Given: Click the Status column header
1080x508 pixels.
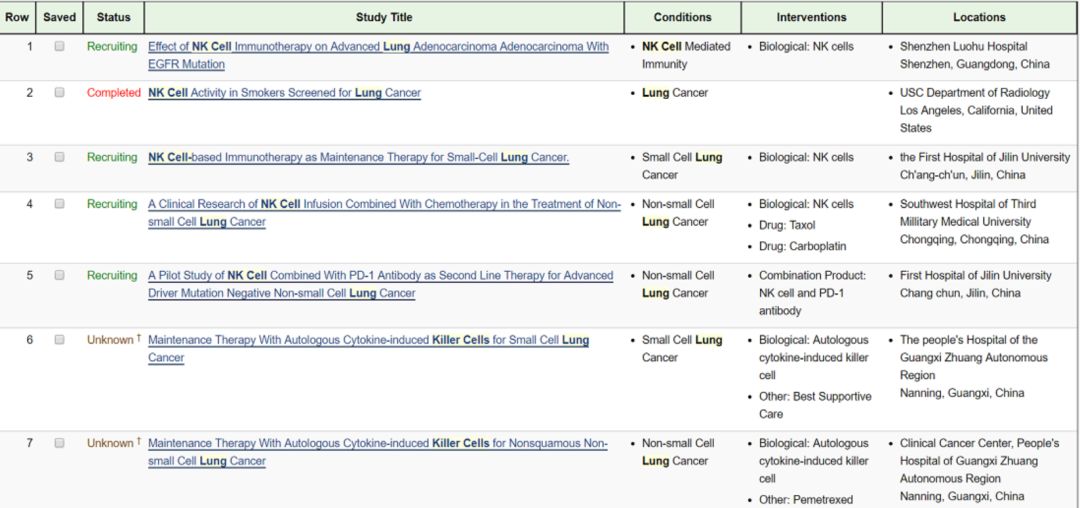Looking at the screenshot, I should tap(113, 17).
